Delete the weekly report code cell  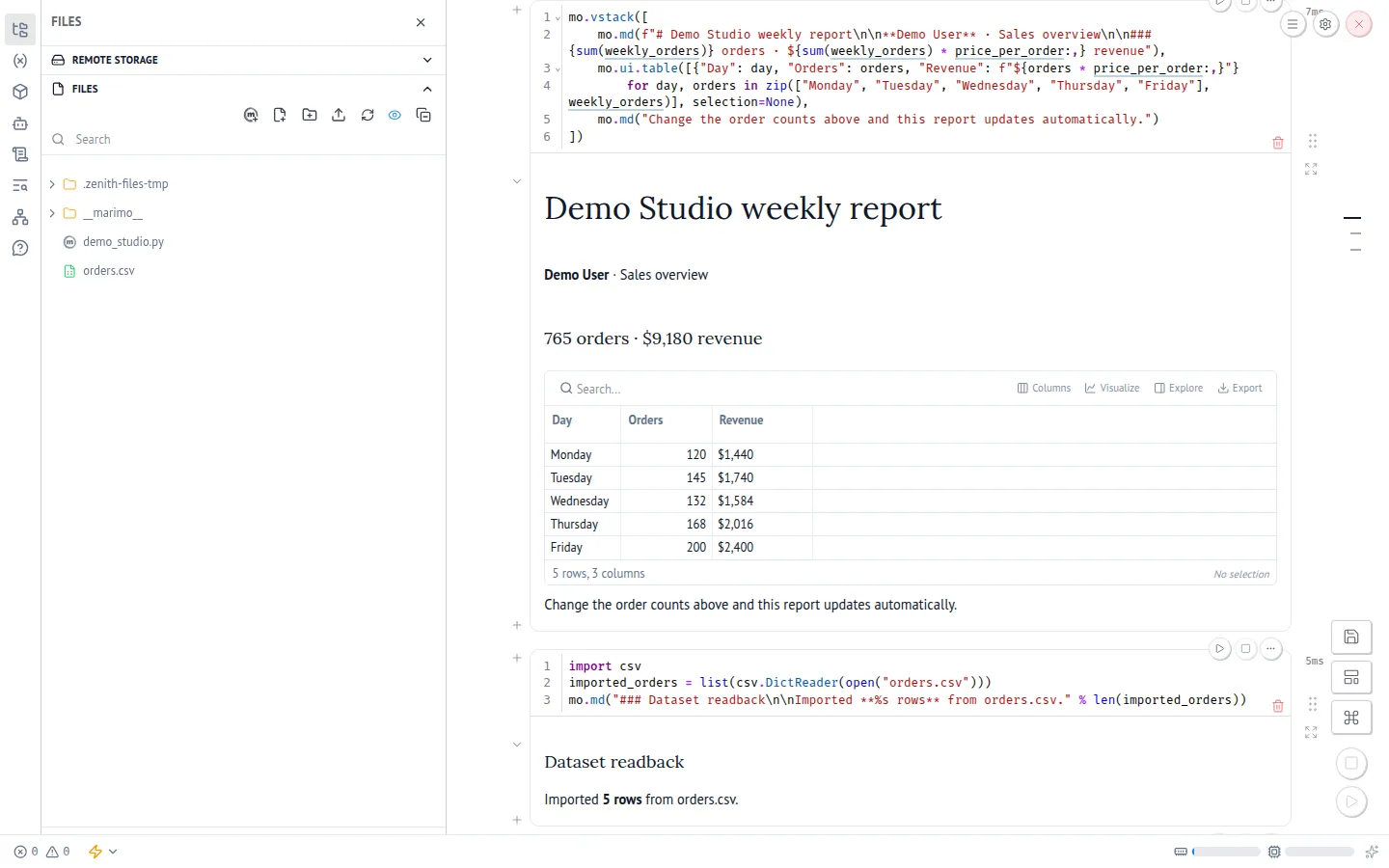pyautogui.click(x=1278, y=143)
